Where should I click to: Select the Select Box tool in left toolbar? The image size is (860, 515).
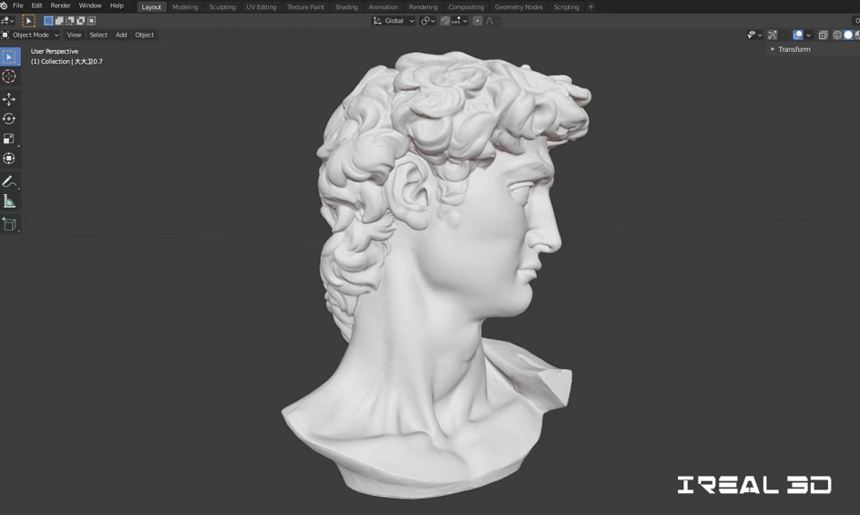pos(9,57)
